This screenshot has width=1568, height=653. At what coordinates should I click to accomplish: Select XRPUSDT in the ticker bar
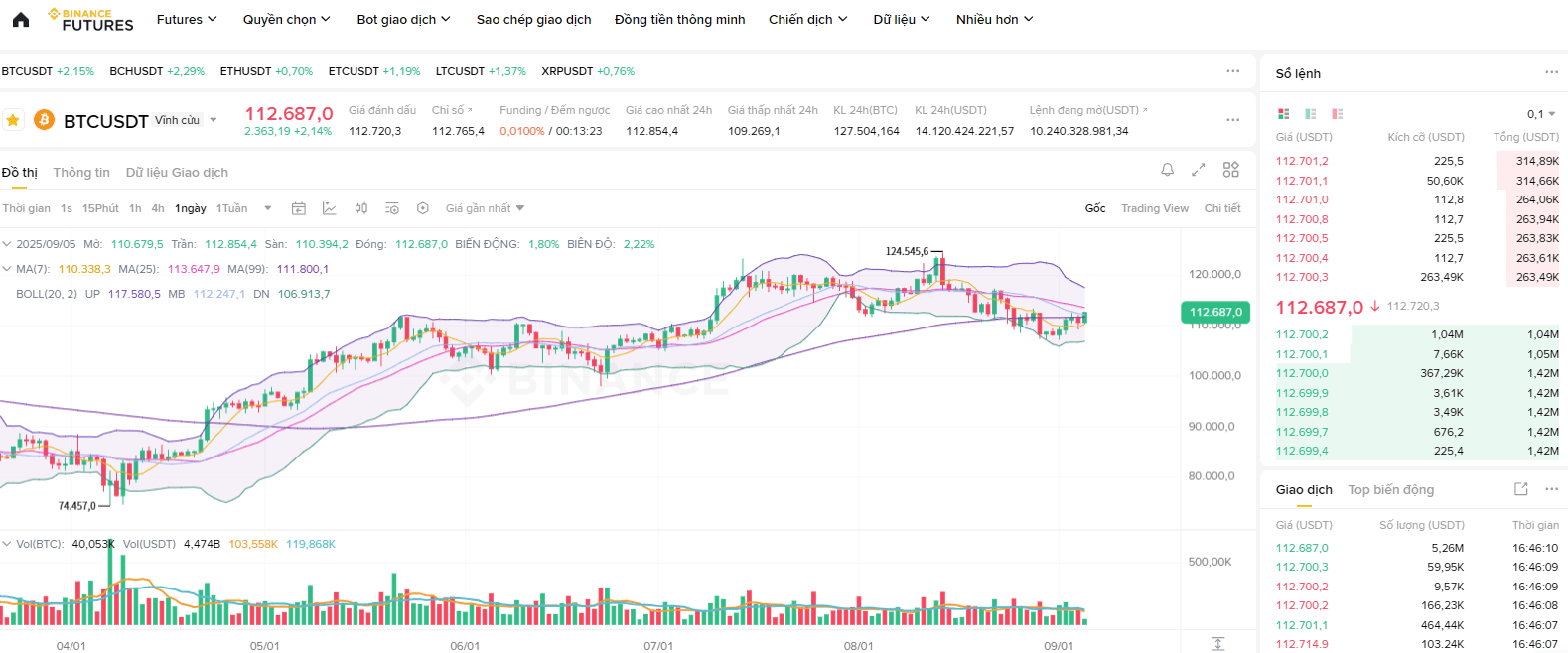point(588,71)
